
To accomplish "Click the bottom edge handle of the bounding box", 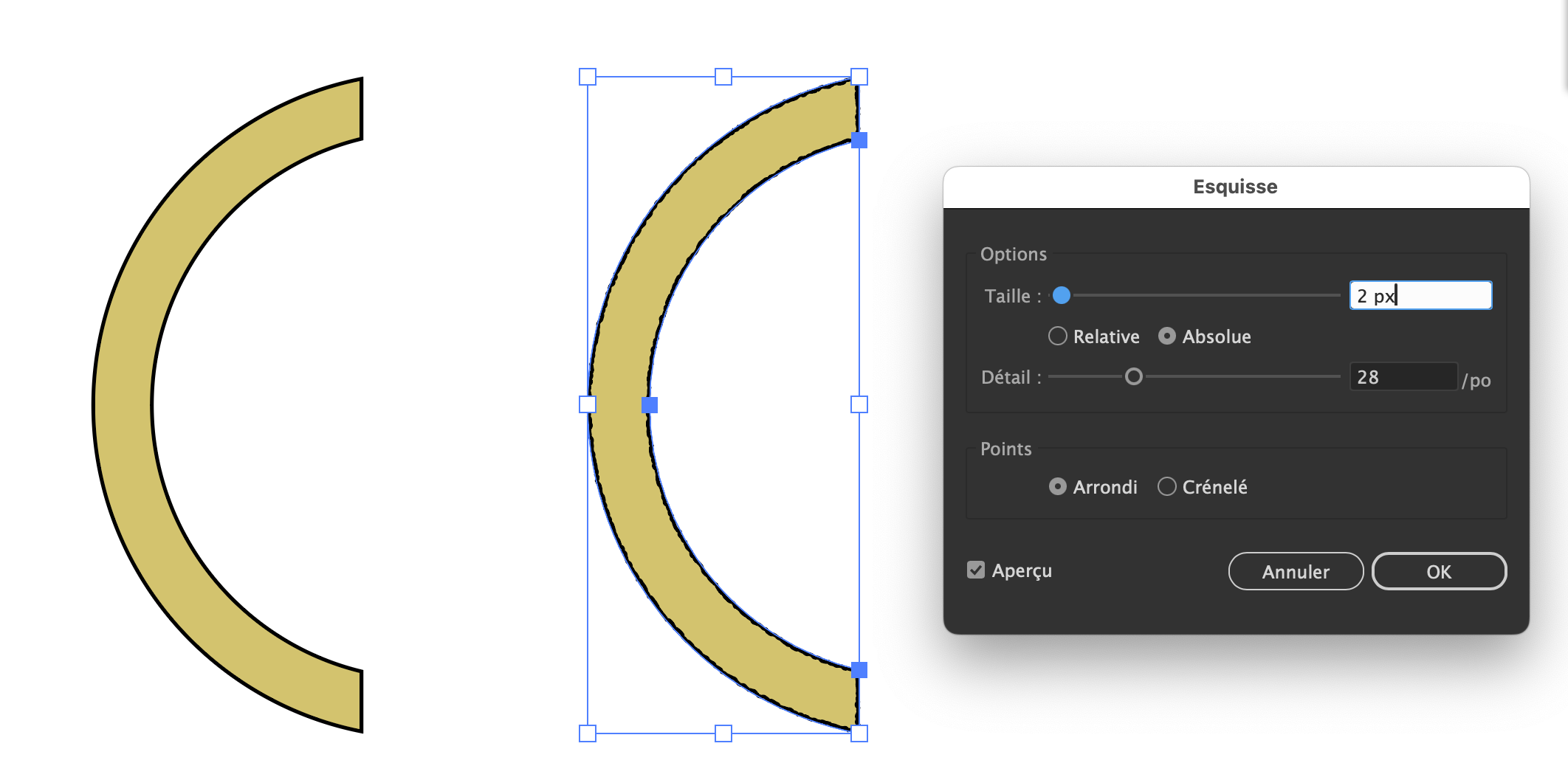I will (722, 734).
